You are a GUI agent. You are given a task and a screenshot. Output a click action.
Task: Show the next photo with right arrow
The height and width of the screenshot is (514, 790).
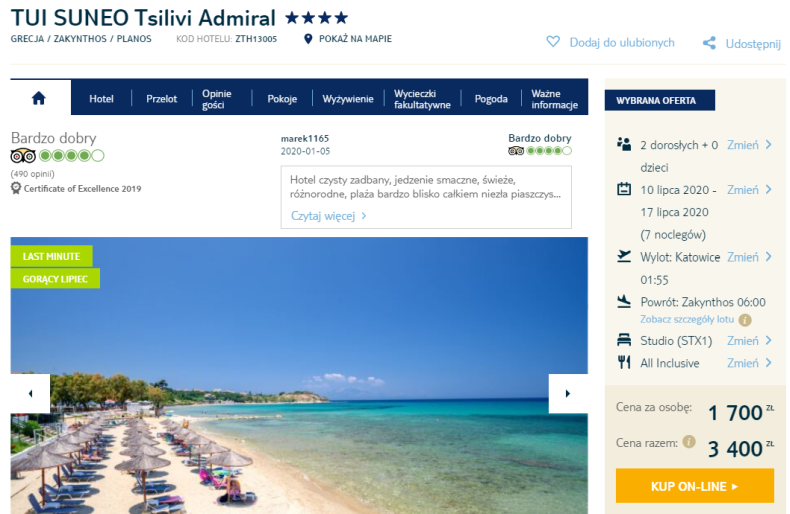click(x=568, y=394)
